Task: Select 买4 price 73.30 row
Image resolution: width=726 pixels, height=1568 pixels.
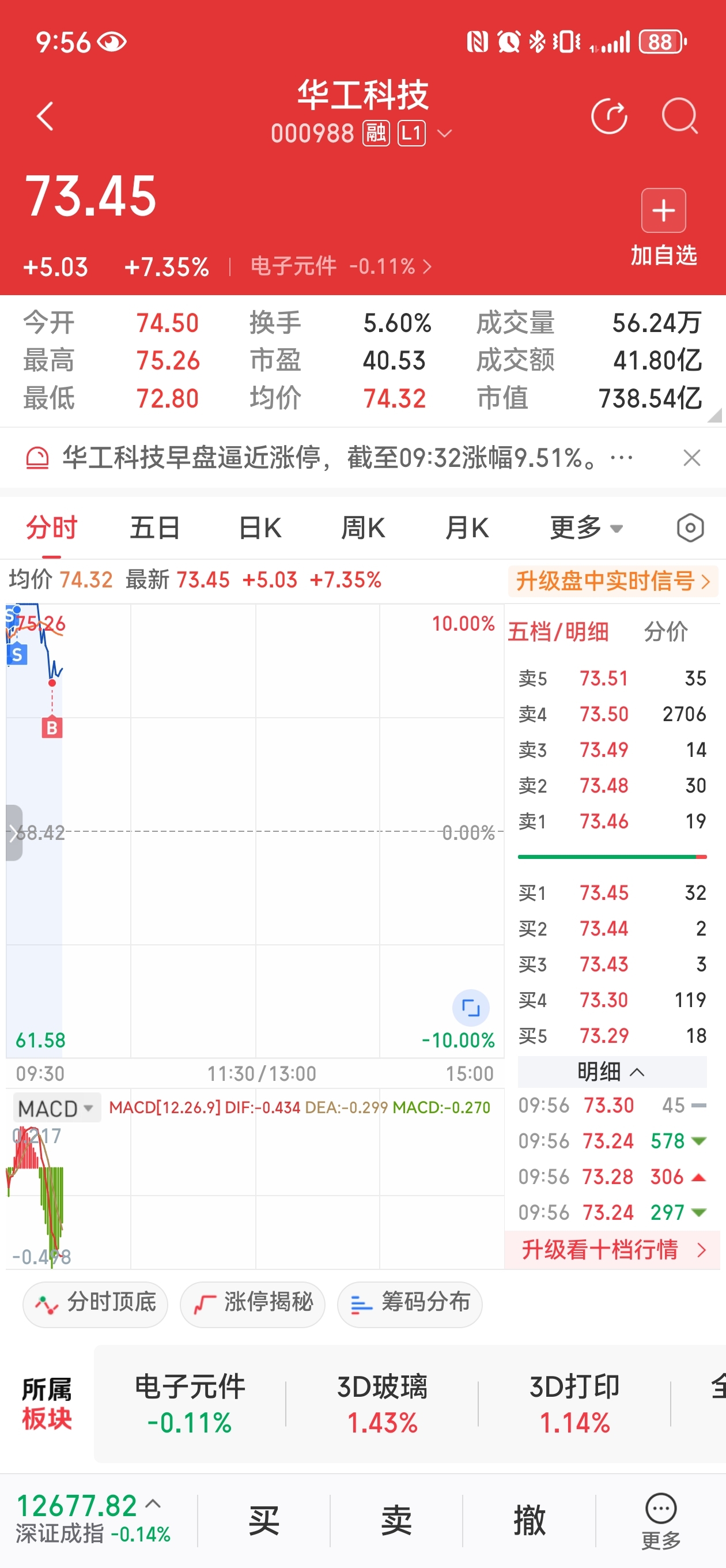Action: click(x=611, y=1000)
